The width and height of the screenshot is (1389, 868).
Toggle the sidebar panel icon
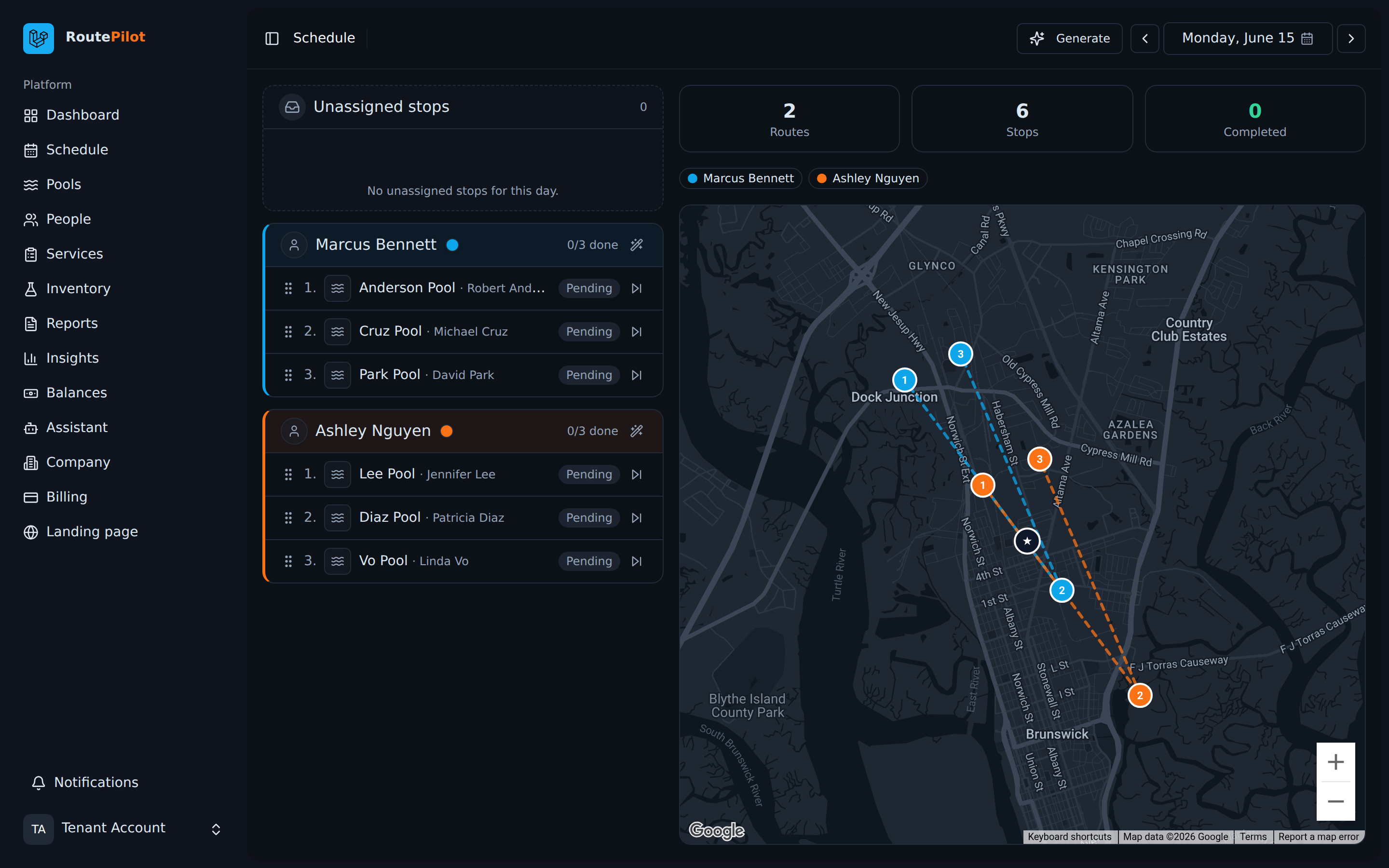(x=272, y=39)
